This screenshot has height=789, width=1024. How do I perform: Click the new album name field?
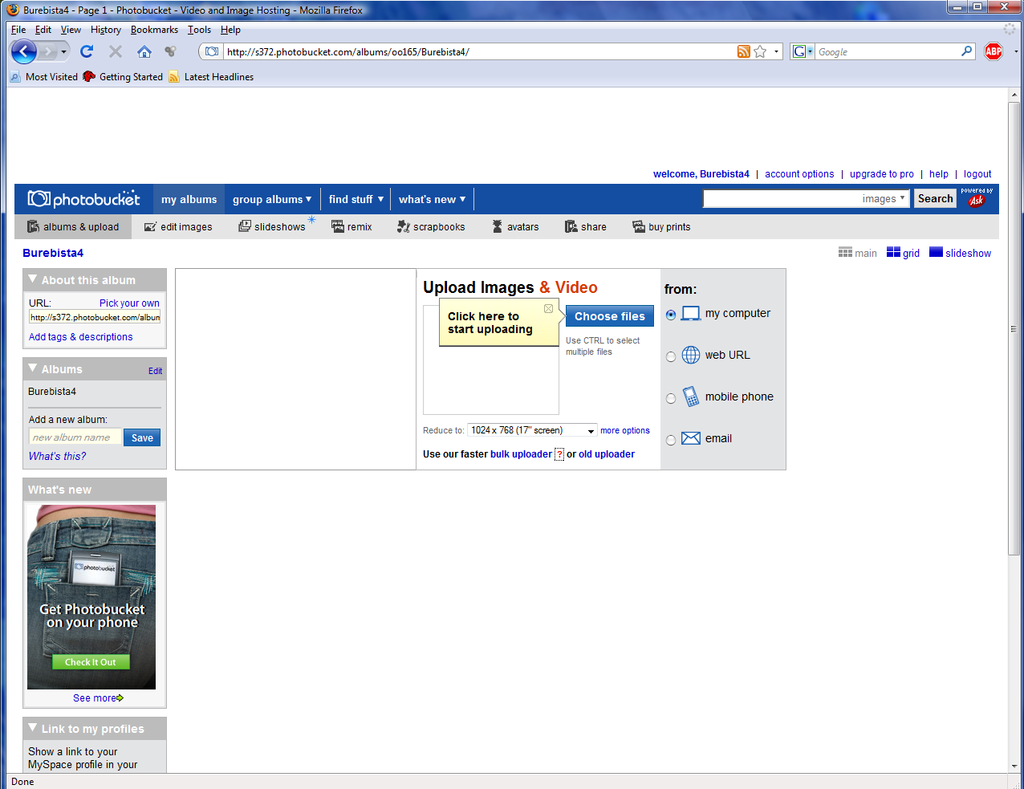coord(74,438)
